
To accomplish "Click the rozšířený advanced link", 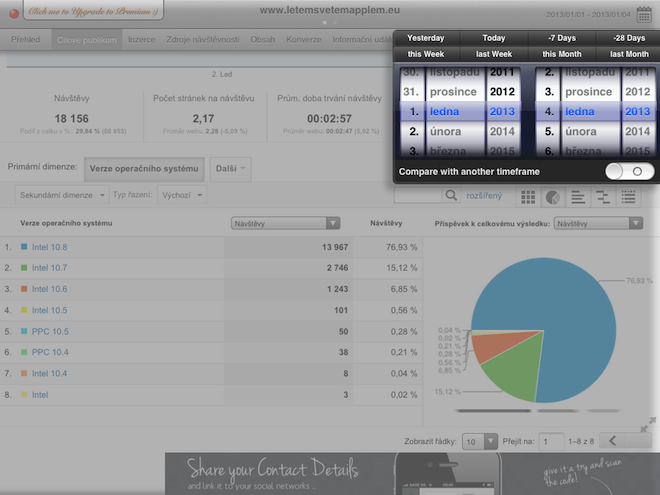I will [484, 196].
